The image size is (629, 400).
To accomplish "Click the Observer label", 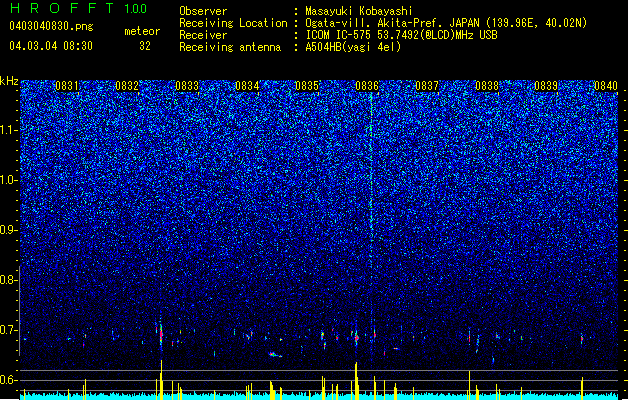I will [x=203, y=11].
